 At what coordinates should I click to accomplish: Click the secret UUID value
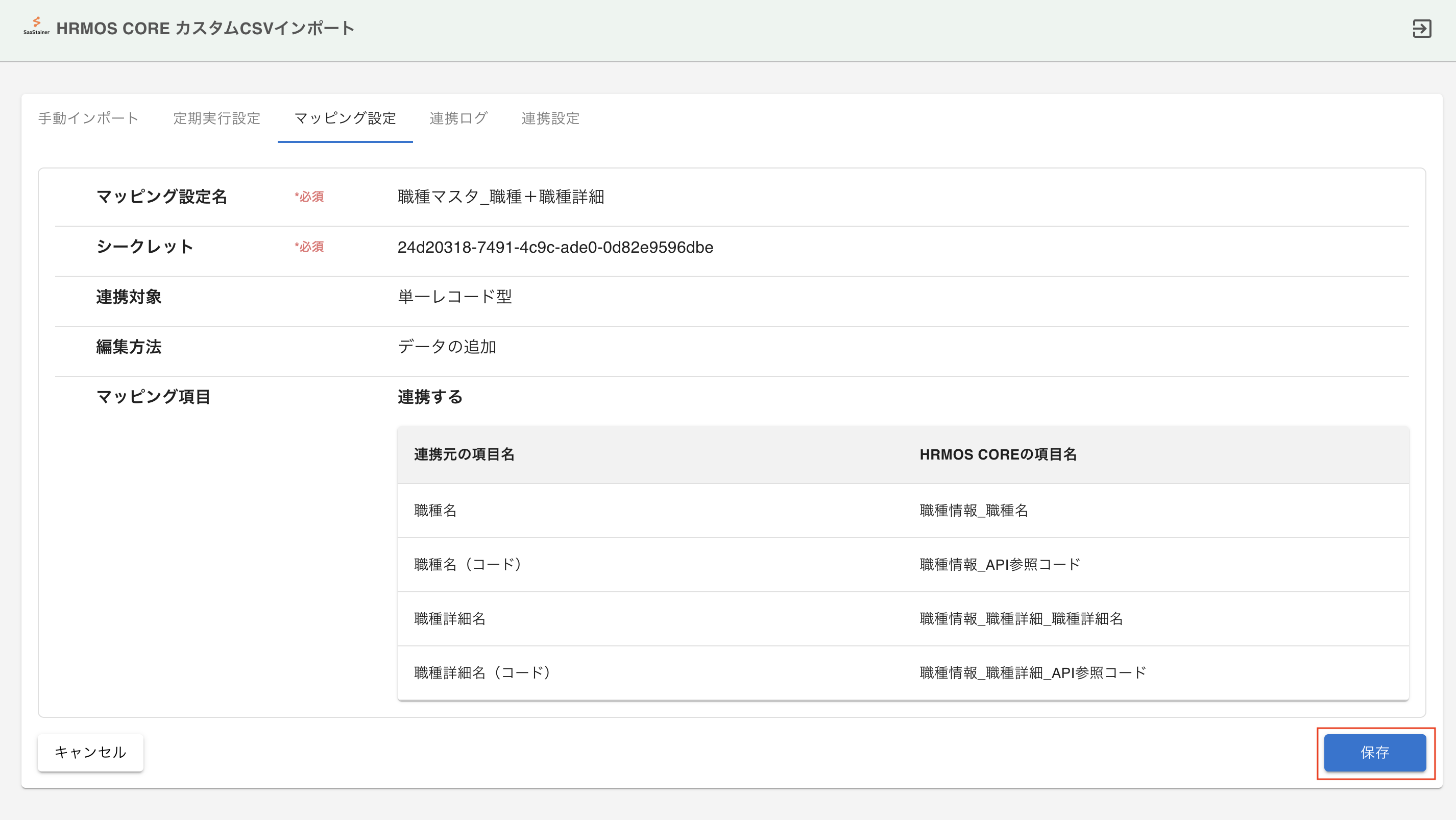click(x=555, y=247)
